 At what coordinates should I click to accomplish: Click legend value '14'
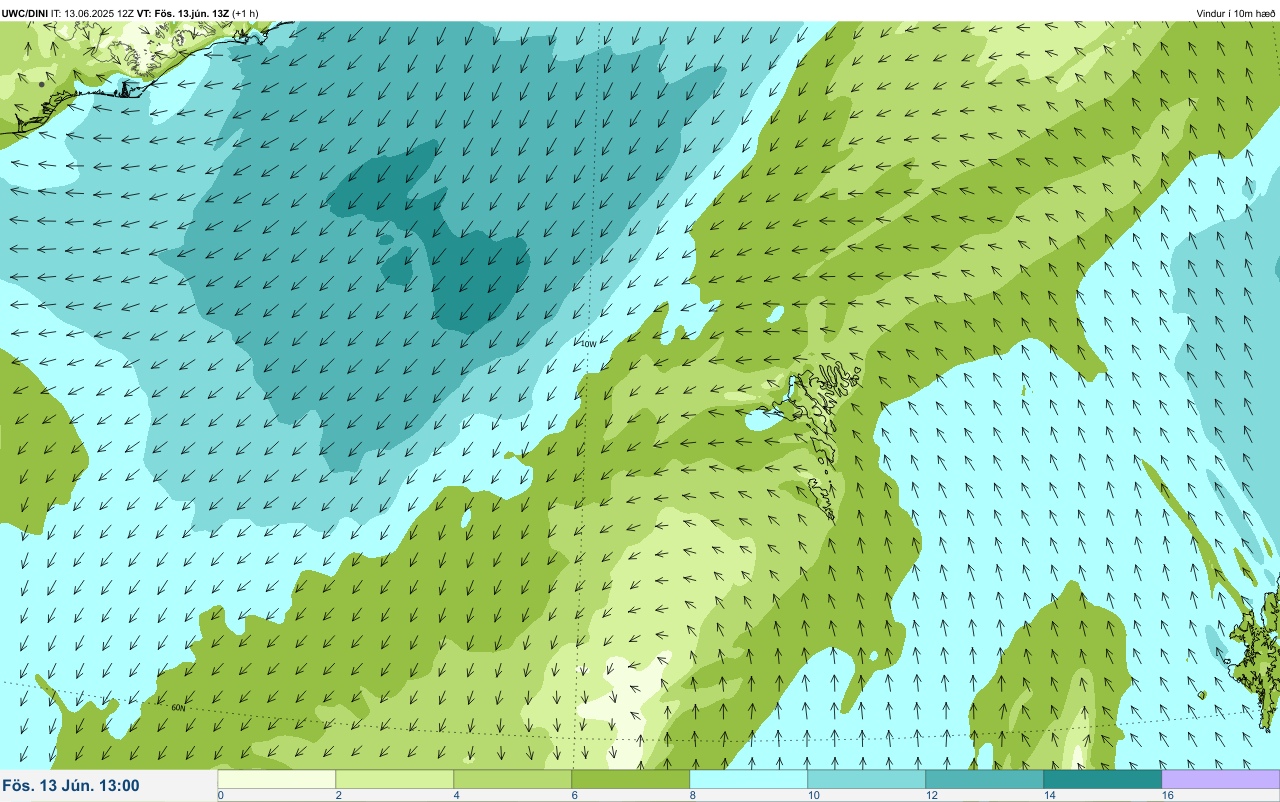1050,795
